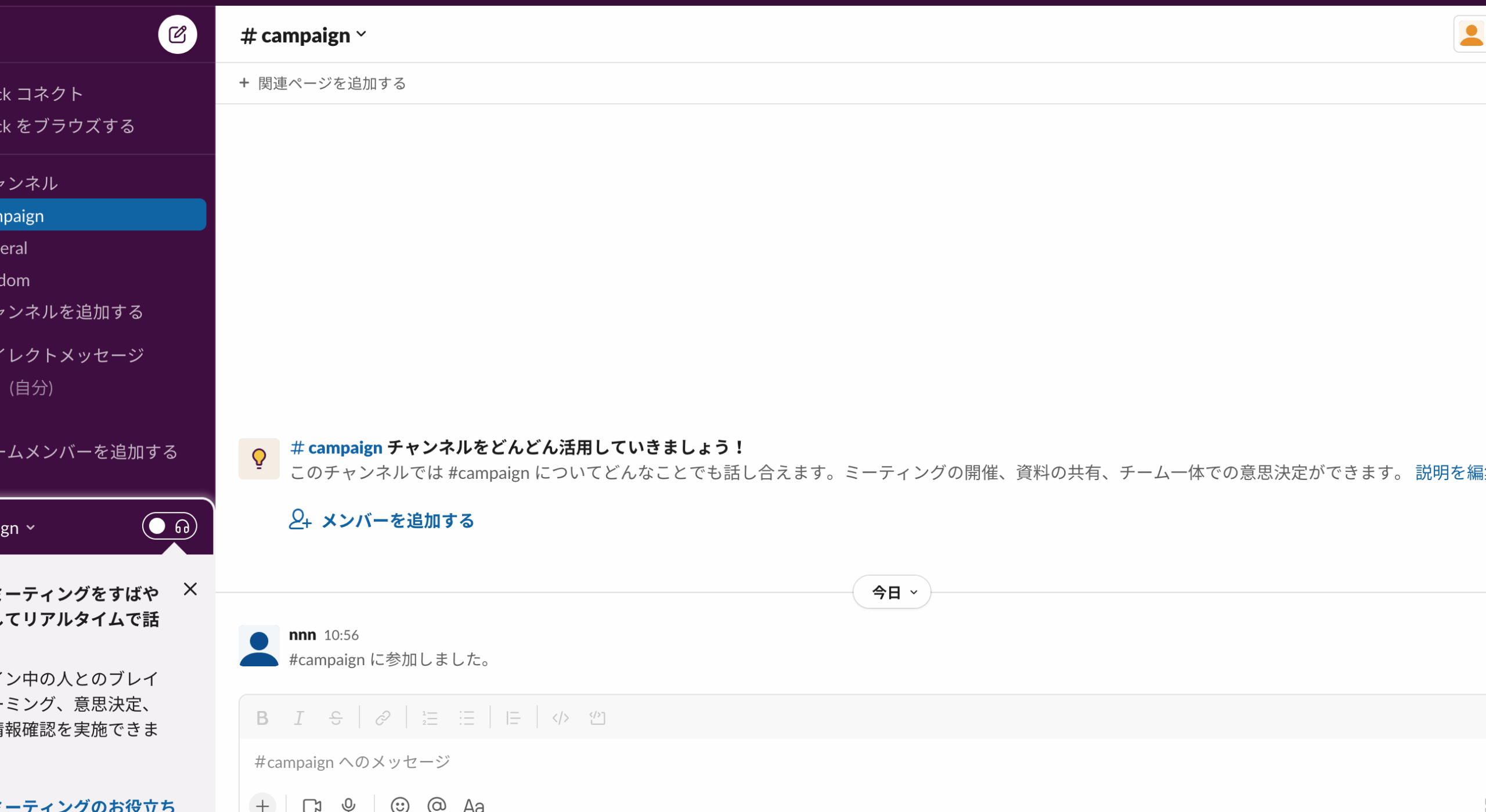Expand the 今日 date dropdown
1486x812 pixels.
click(x=892, y=592)
